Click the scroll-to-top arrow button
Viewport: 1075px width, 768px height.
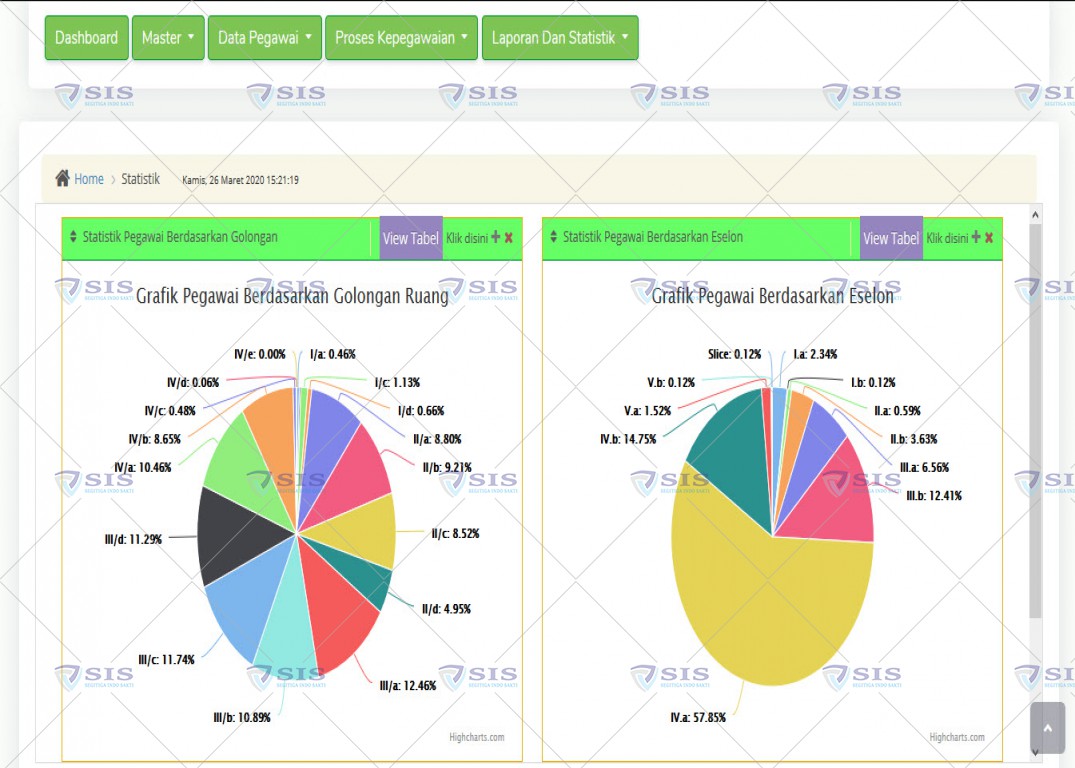1048,728
